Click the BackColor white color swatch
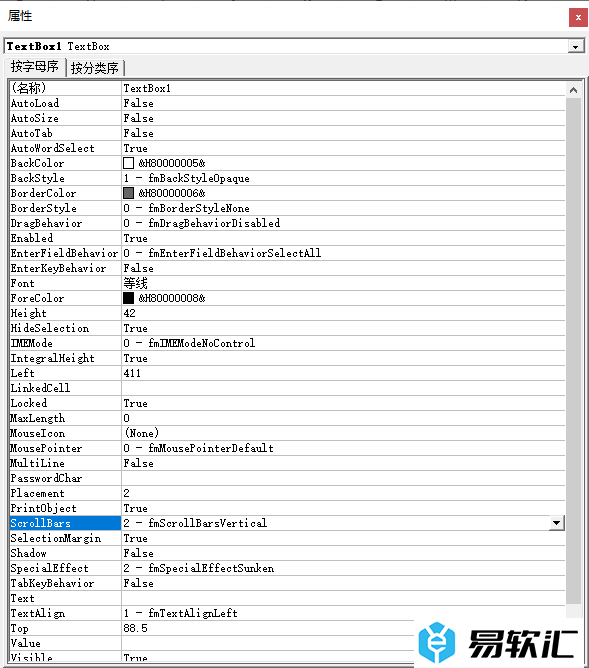Image resolution: width=589 pixels, height=668 pixels. click(128, 163)
